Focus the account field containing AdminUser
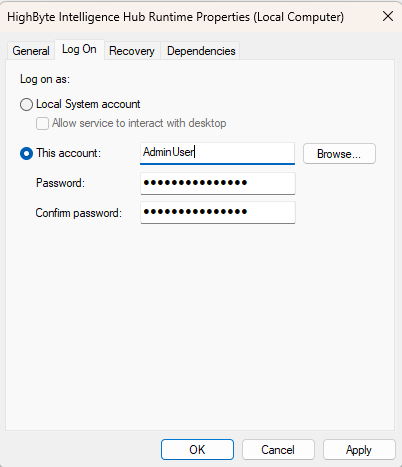The image size is (402, 467). click(217, 153)
